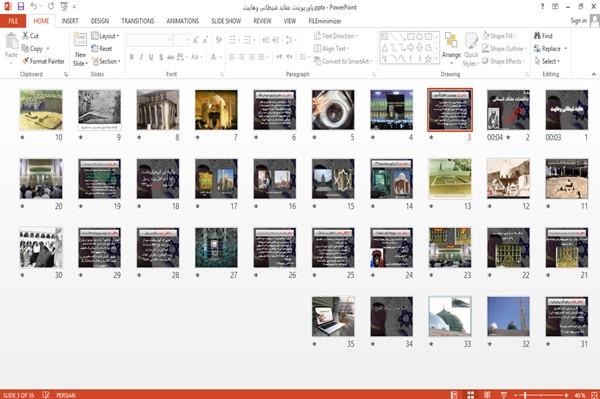Open the REVIEW tab
600x399 pixels.
coord(262,21)
